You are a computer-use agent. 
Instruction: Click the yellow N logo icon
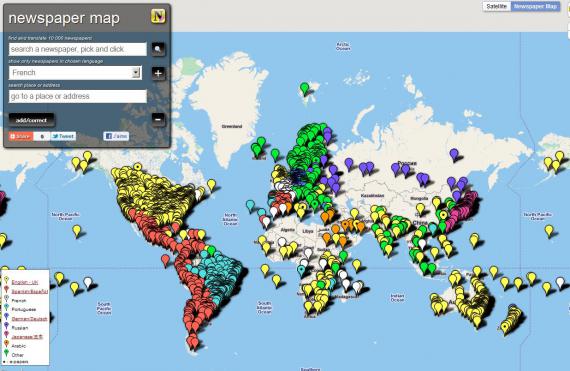click(x=158, y=16)
